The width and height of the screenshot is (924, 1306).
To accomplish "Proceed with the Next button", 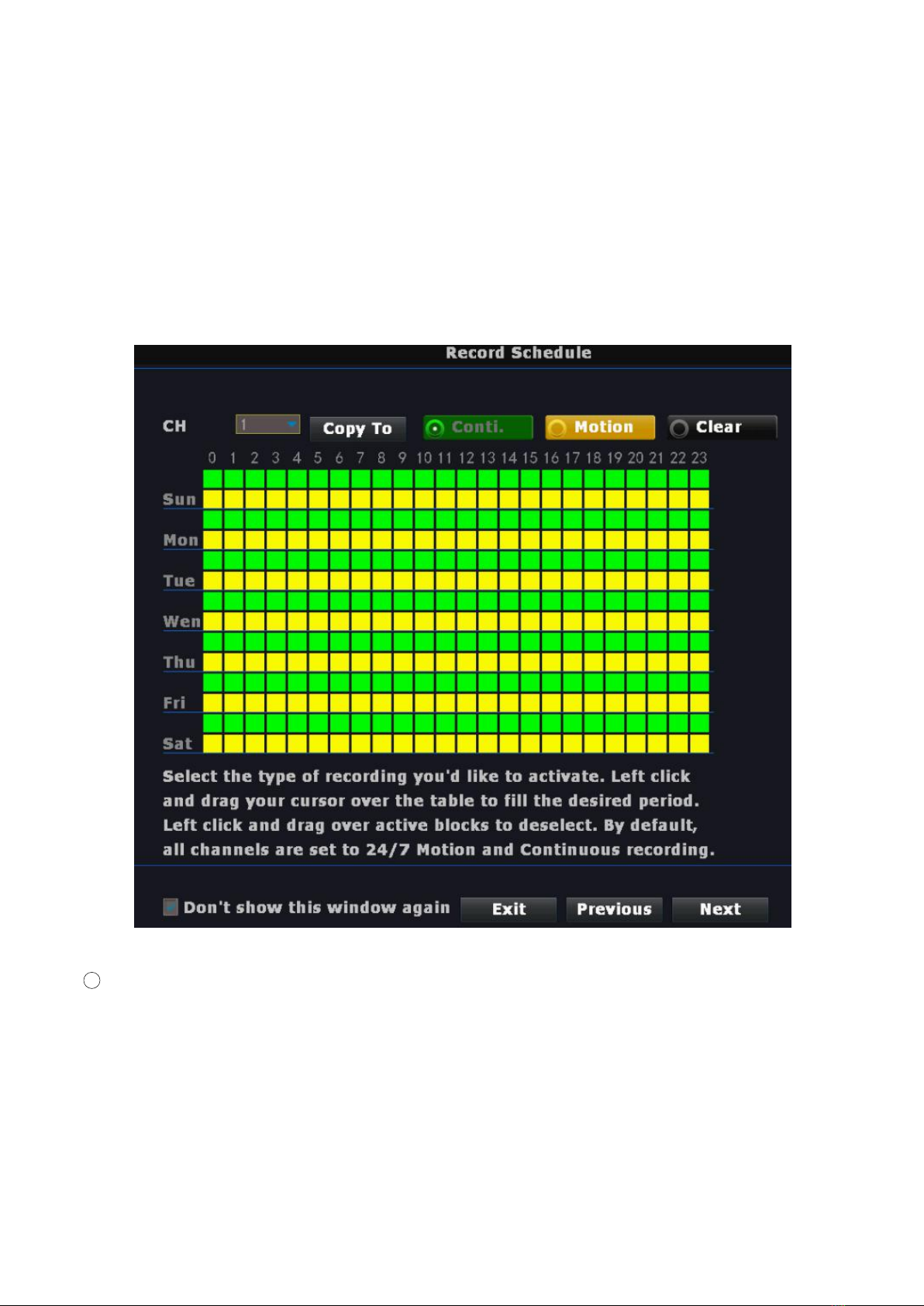I will pos(720,909).
